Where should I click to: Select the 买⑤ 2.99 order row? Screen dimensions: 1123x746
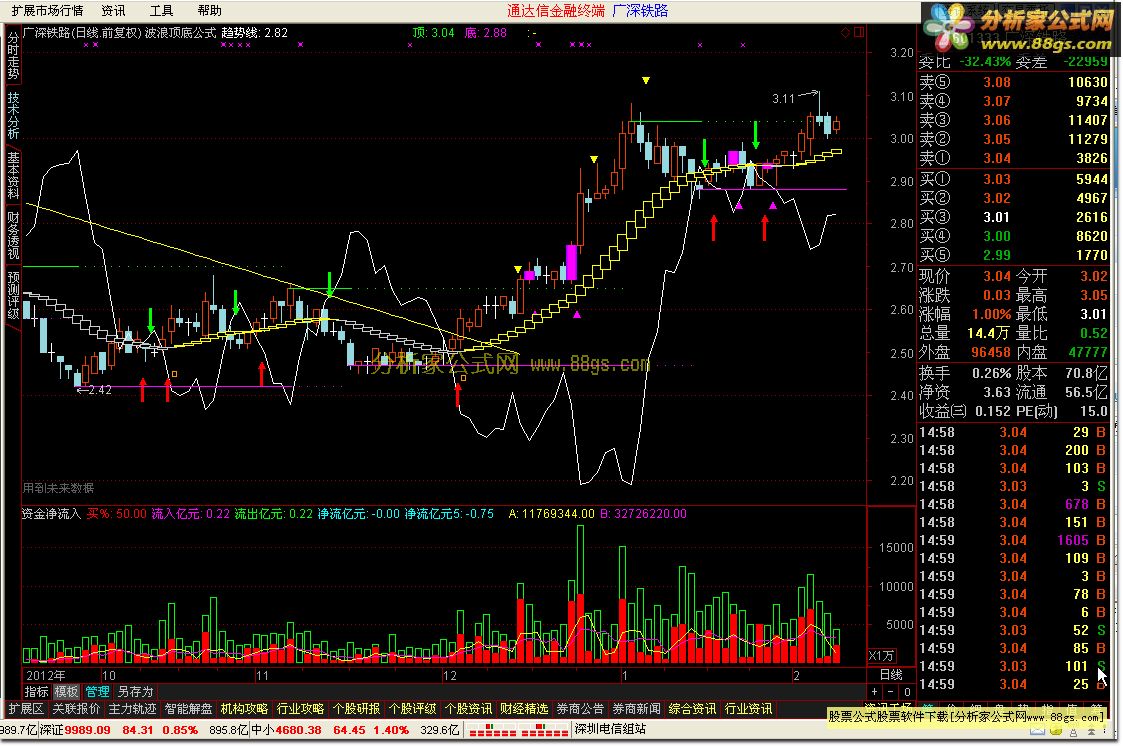pos(1013,255)
